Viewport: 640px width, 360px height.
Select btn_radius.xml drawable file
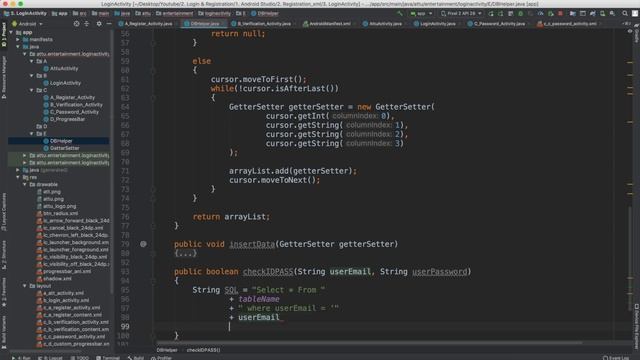57,213
